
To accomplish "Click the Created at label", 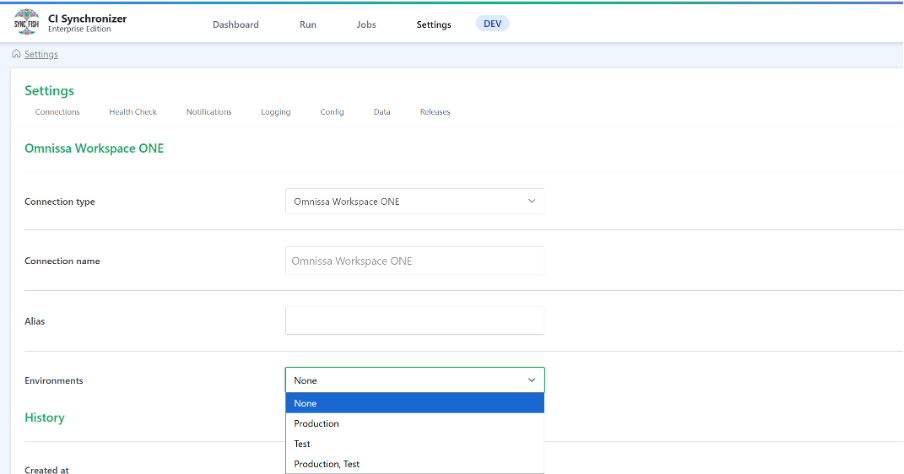I will click(47, 469).
